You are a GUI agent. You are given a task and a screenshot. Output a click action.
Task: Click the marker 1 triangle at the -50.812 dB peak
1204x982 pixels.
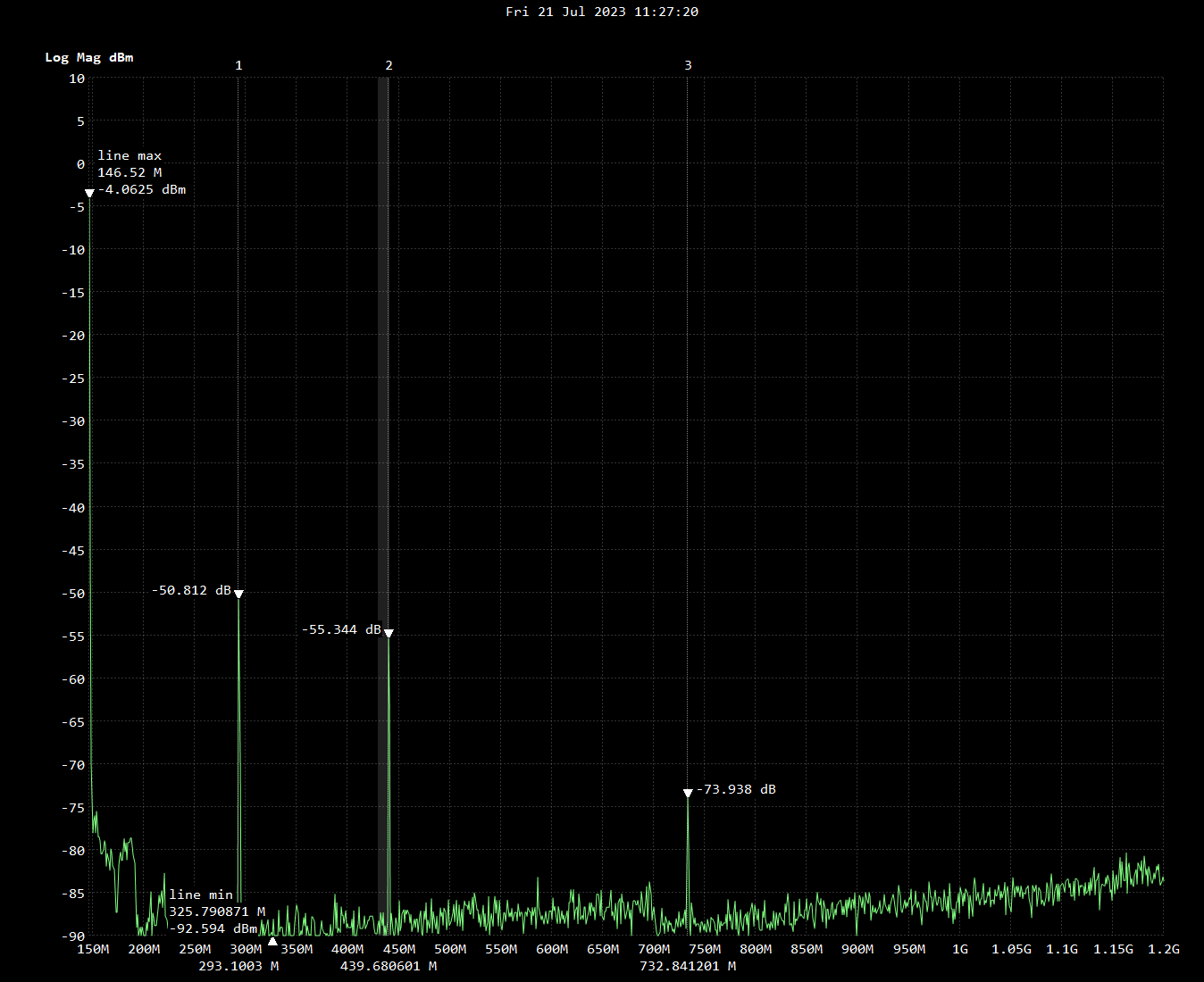click(x=238, y=594)
